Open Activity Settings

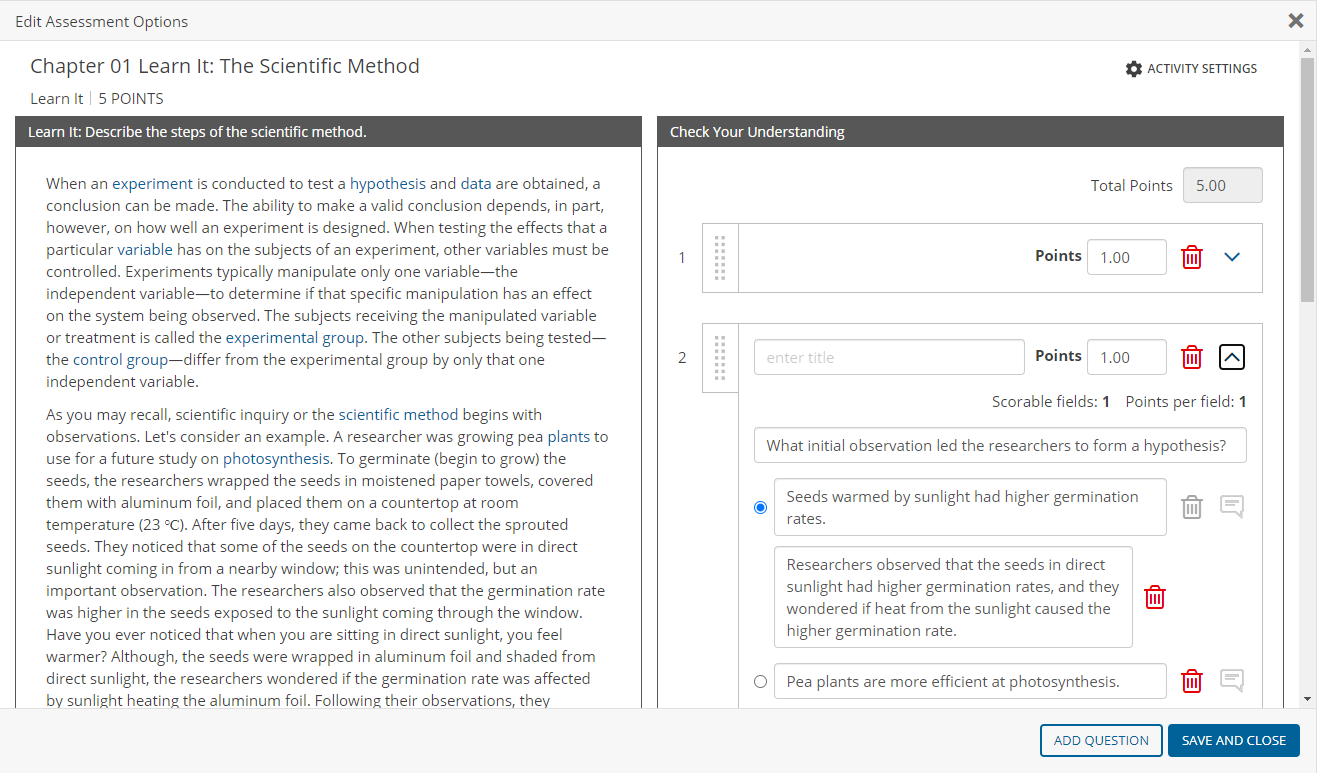1191,69
